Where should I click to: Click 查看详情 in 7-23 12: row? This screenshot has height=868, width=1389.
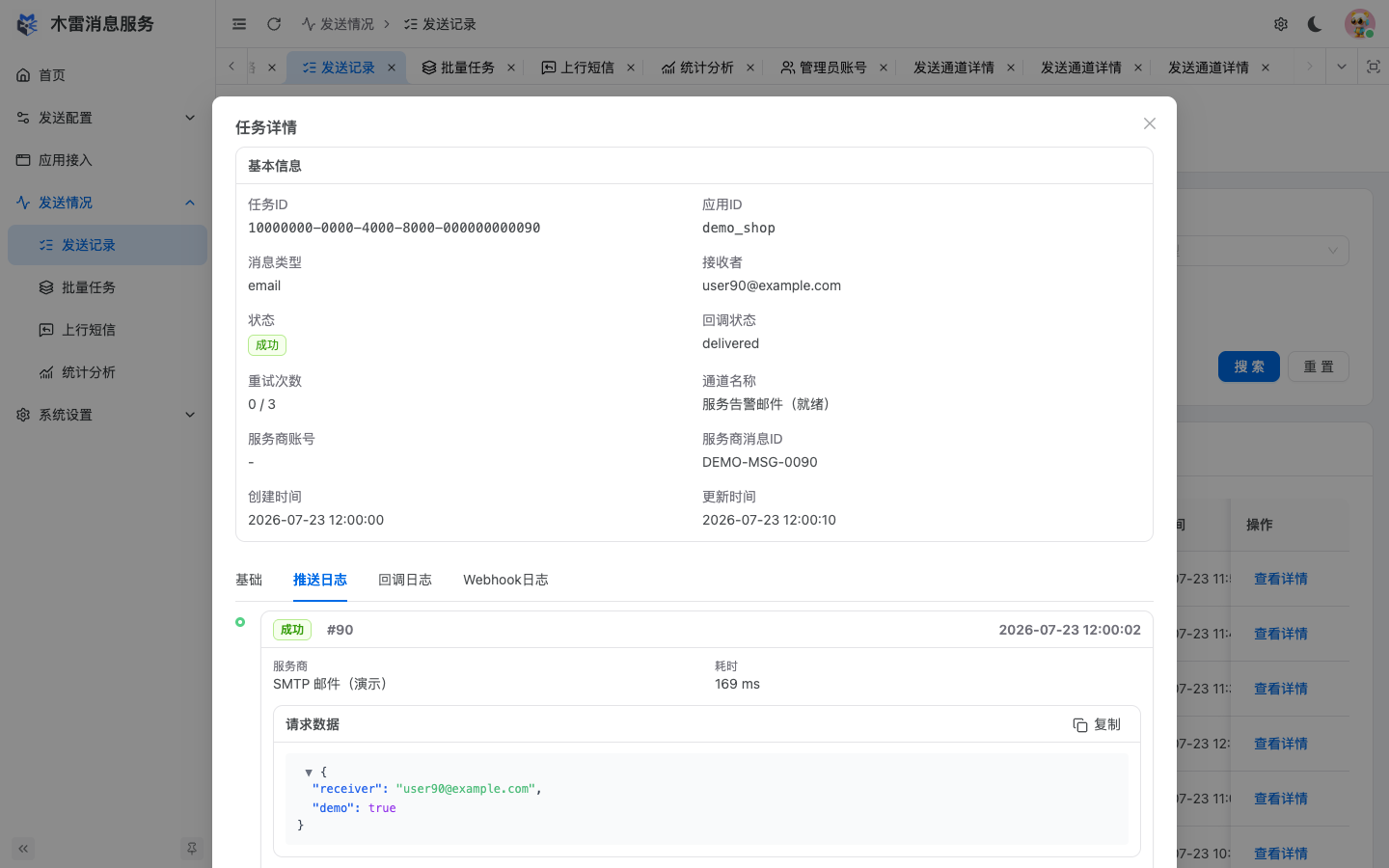(x=1281, y=744)
